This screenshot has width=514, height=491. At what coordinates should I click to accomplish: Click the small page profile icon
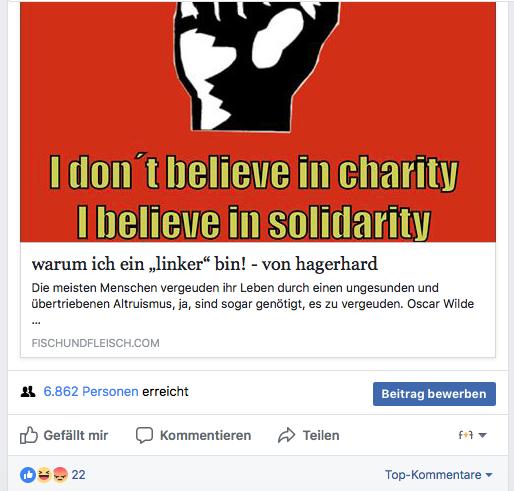(466, 435)
